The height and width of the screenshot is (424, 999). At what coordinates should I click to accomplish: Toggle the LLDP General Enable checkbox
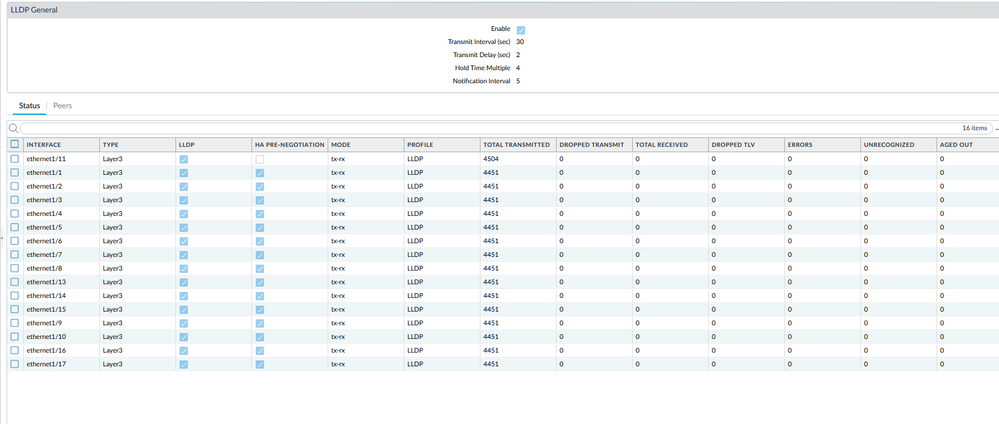click(x=521, y=29)
